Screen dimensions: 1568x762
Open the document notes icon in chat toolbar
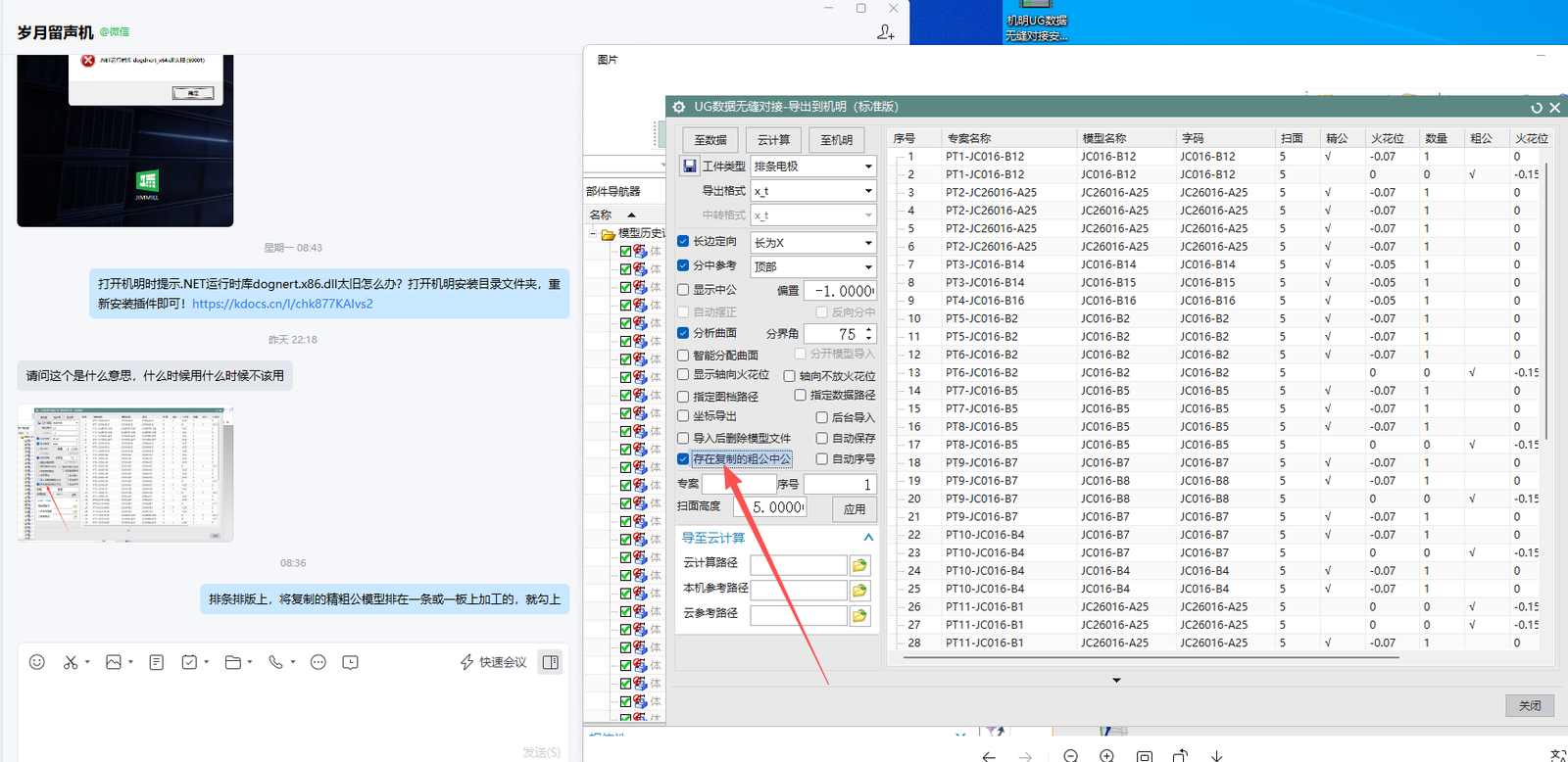point(156,662)
